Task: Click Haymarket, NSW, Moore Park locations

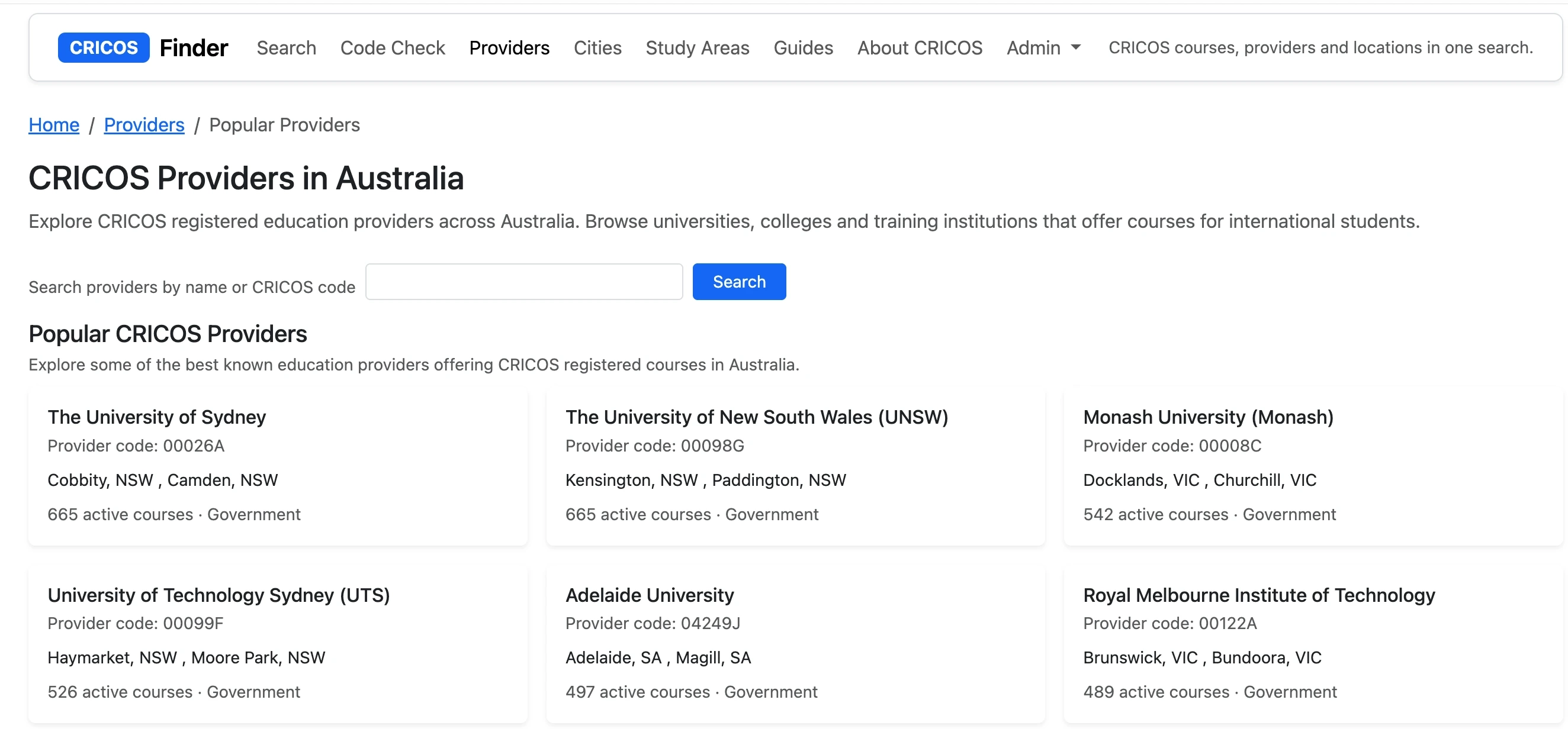Action: tap(187, 657)
